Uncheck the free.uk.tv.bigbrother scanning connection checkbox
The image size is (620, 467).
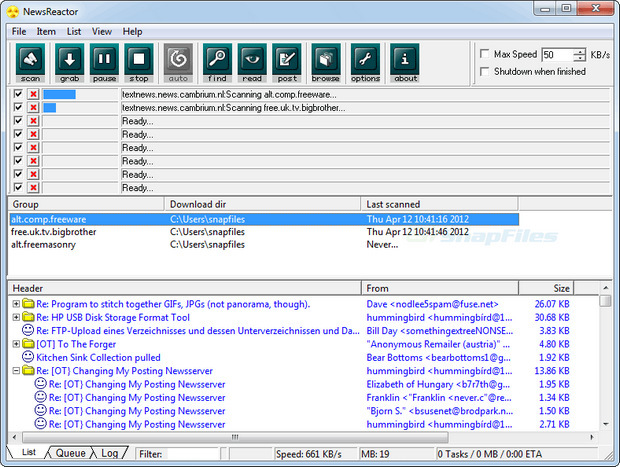(18, 107)
